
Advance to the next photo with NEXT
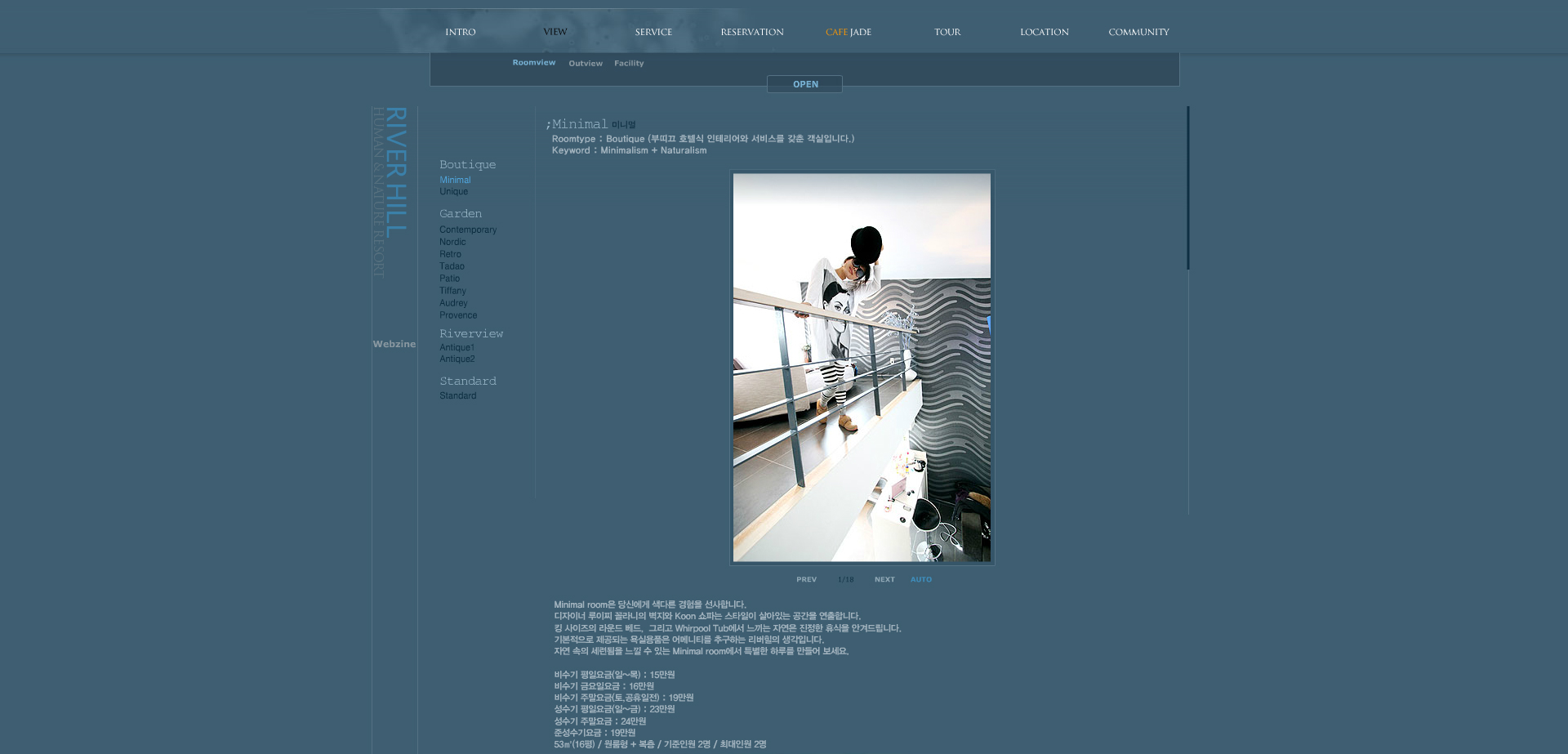tap(884, 579)
